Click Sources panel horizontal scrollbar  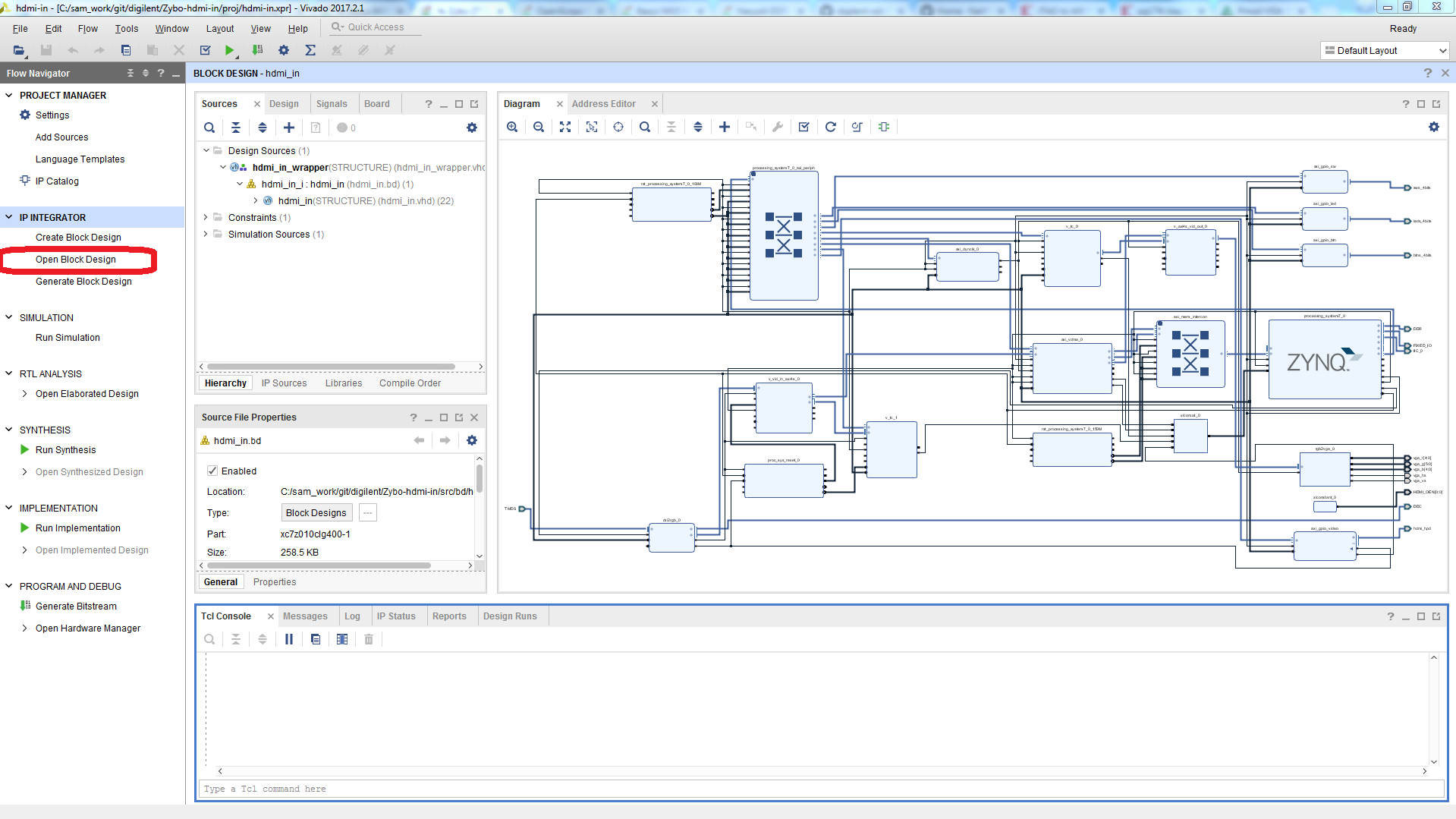331,367
